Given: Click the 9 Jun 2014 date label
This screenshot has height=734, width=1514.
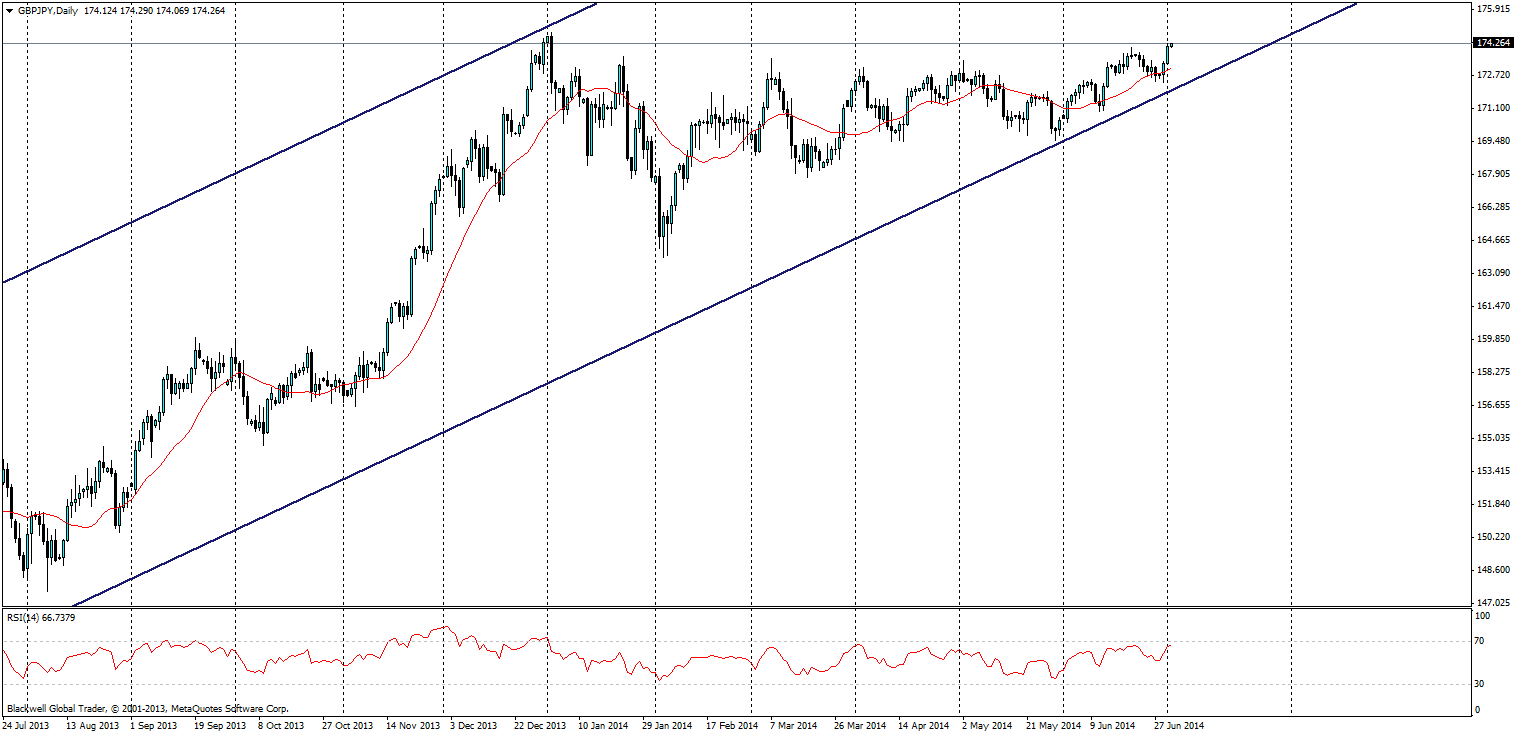Looking at the screenshot, I should pyautogui.click(x=1114, y=727).
